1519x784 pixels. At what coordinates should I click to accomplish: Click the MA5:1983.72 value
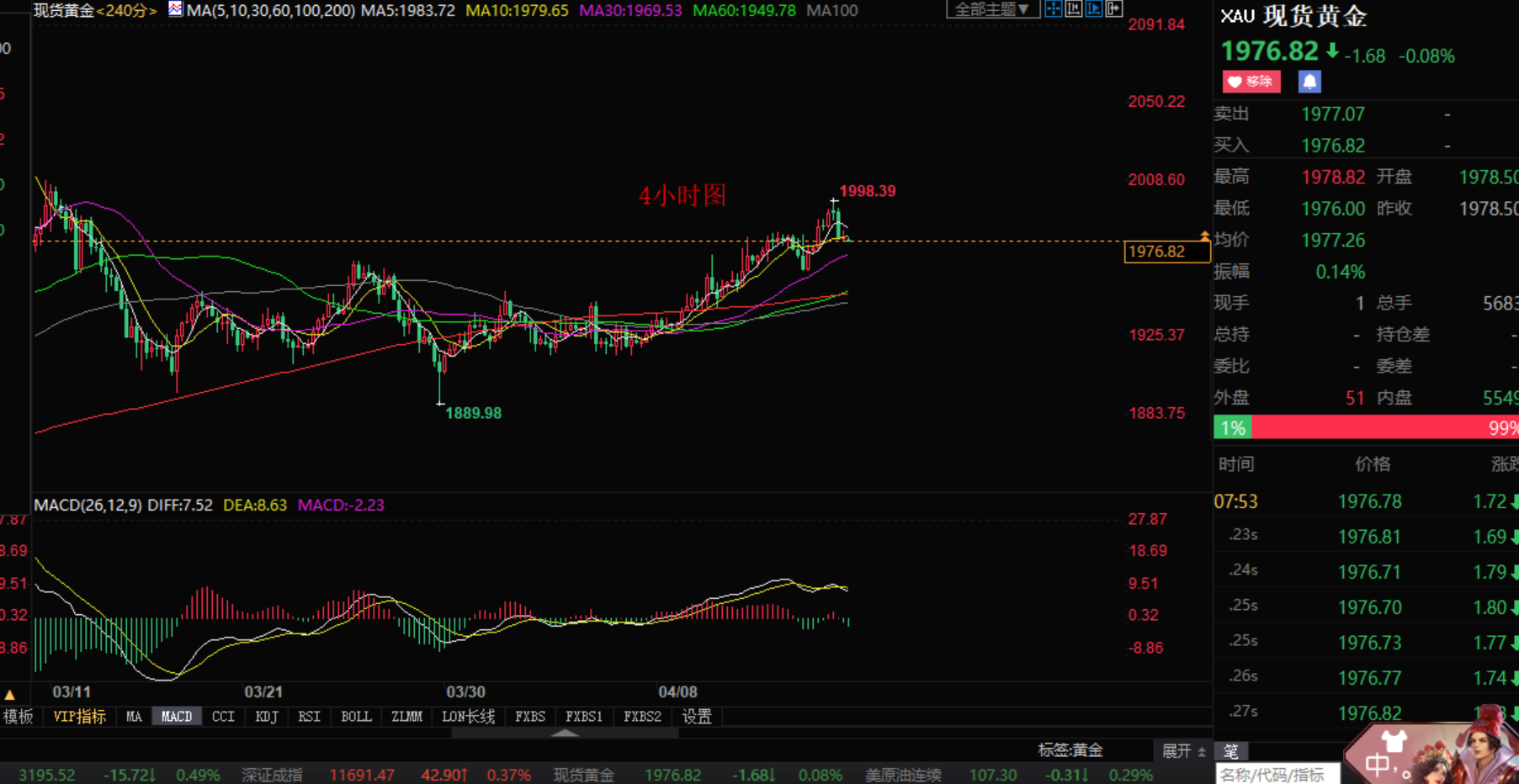408,10
